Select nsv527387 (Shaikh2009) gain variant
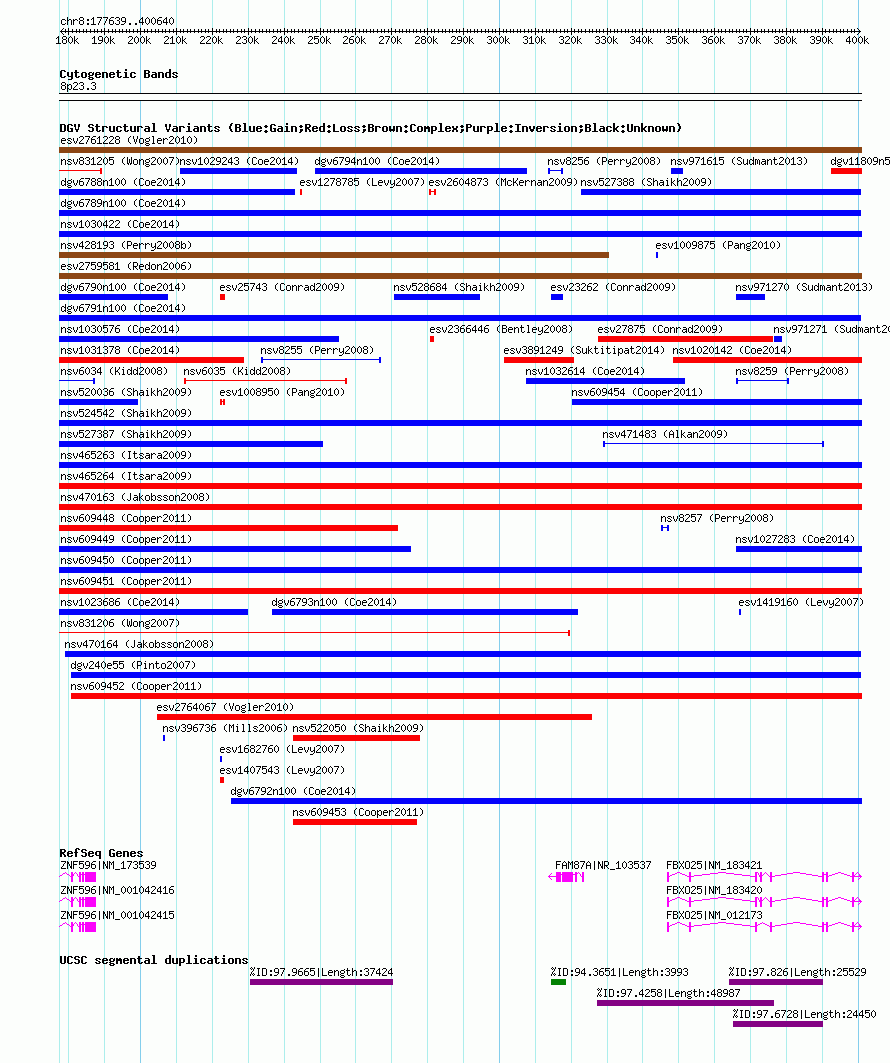890x1063 pixels. [x=191, y=444]
